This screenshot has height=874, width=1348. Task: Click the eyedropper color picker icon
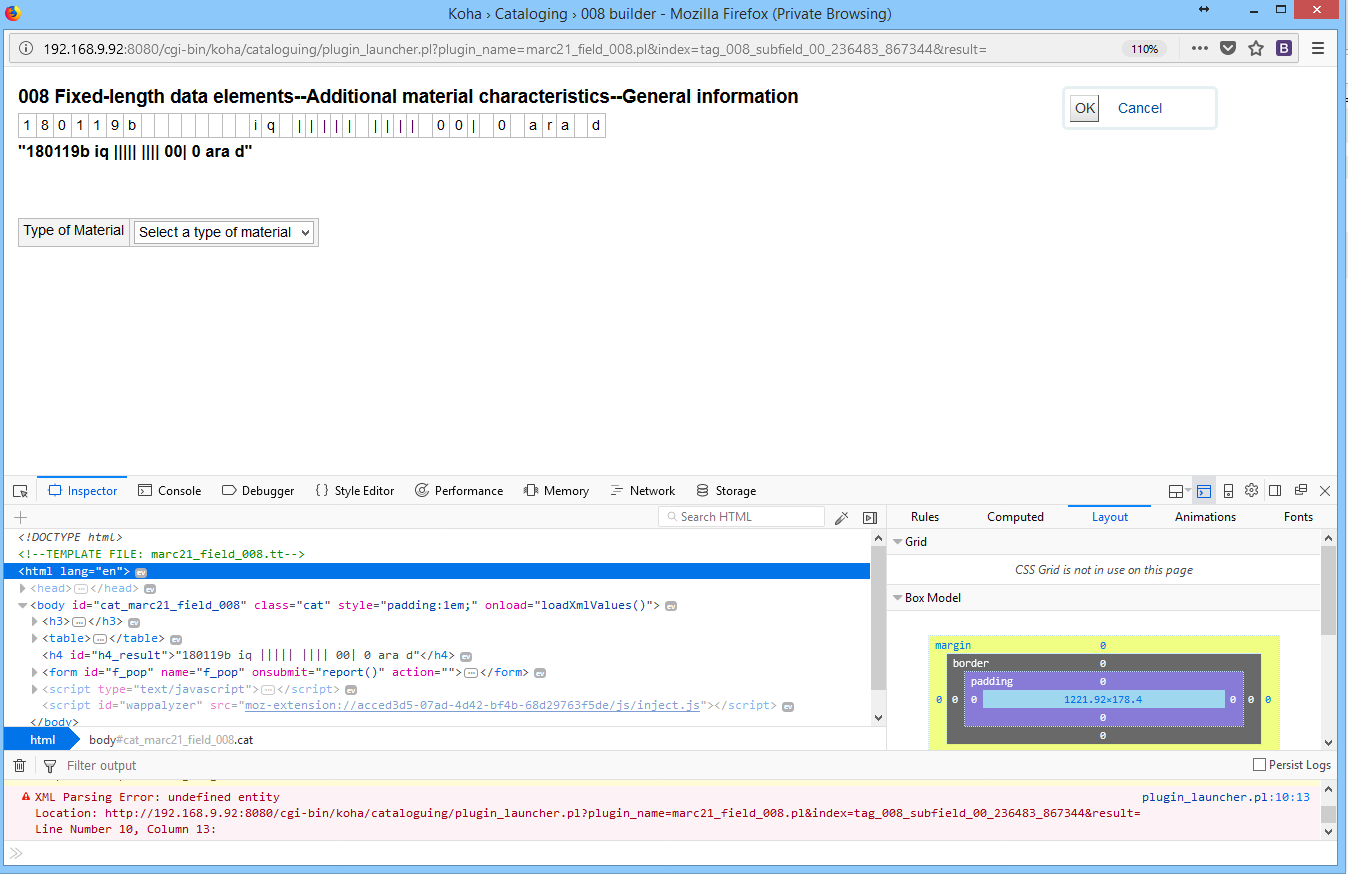point(842,517)
